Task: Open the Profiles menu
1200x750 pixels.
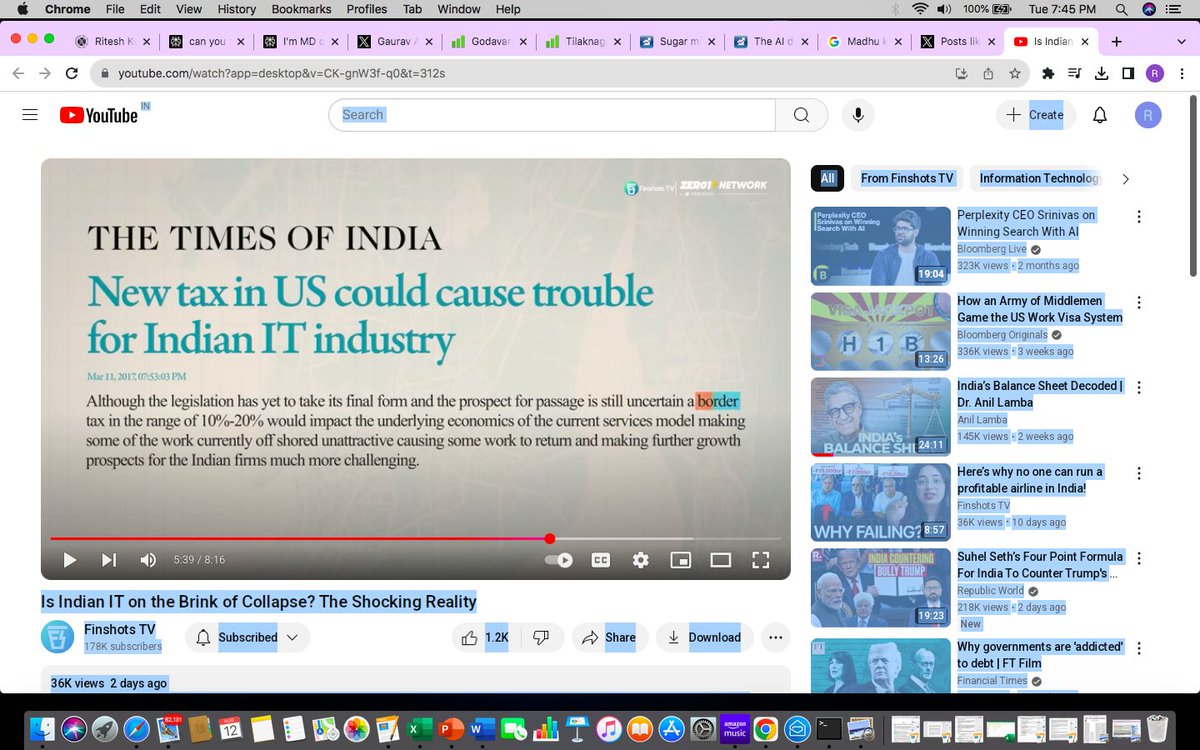Action: pos(367,9)
